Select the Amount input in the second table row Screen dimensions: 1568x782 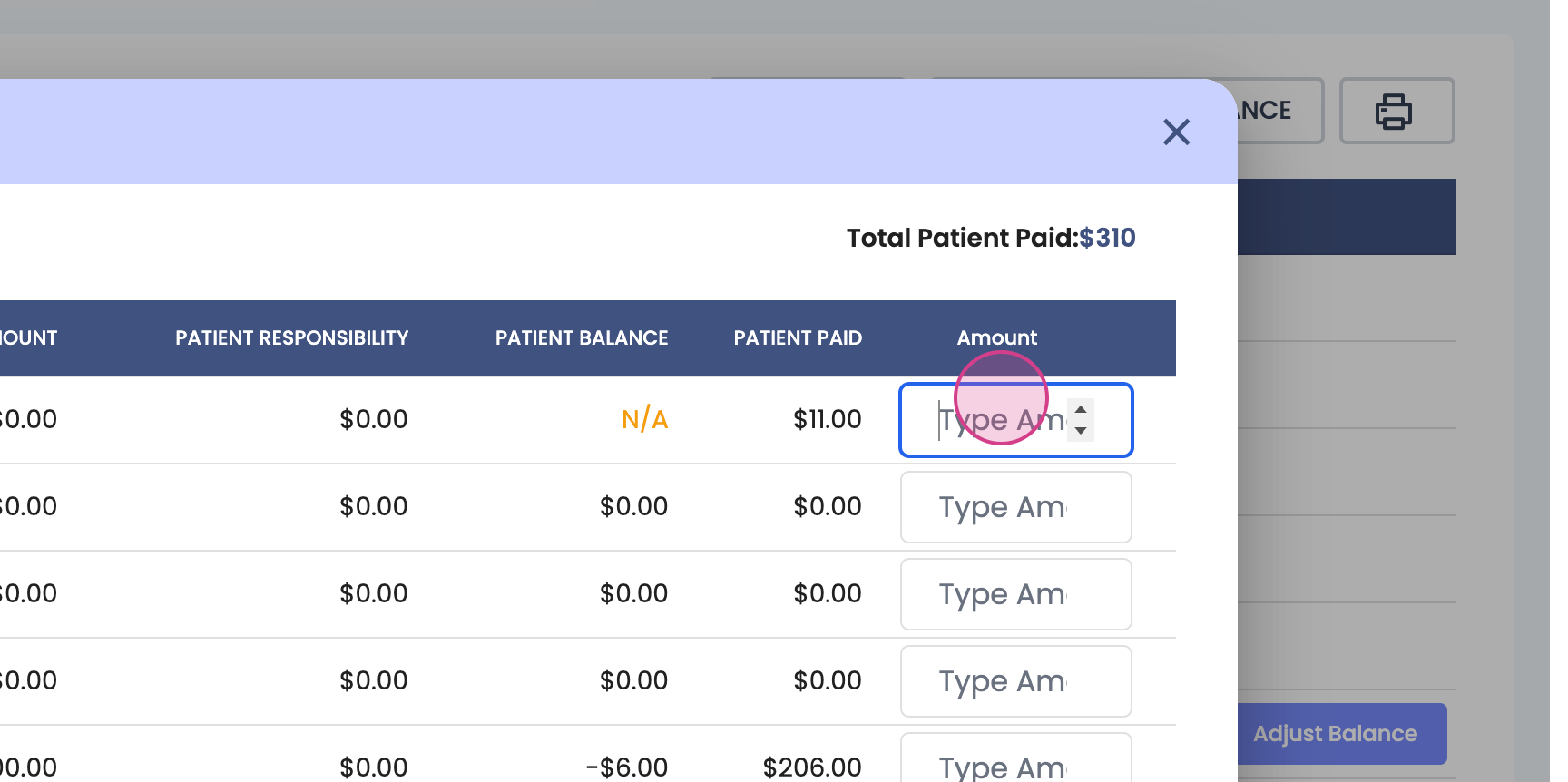[x=1014, y=507]
